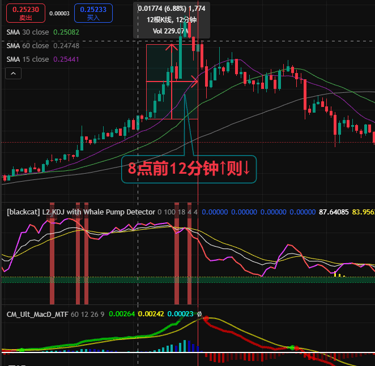Click the KDJ value 87.64085
This screenshot has height=366, width=375.
click(334, 212)
